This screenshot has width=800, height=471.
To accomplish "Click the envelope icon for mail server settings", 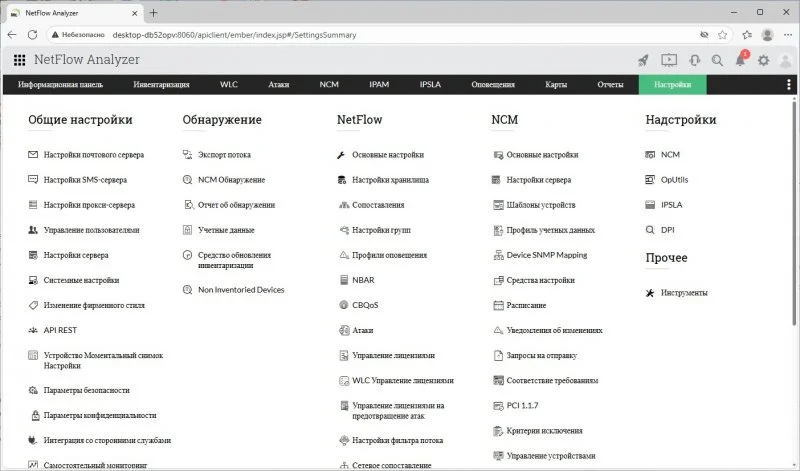I will tap(33, 154).
